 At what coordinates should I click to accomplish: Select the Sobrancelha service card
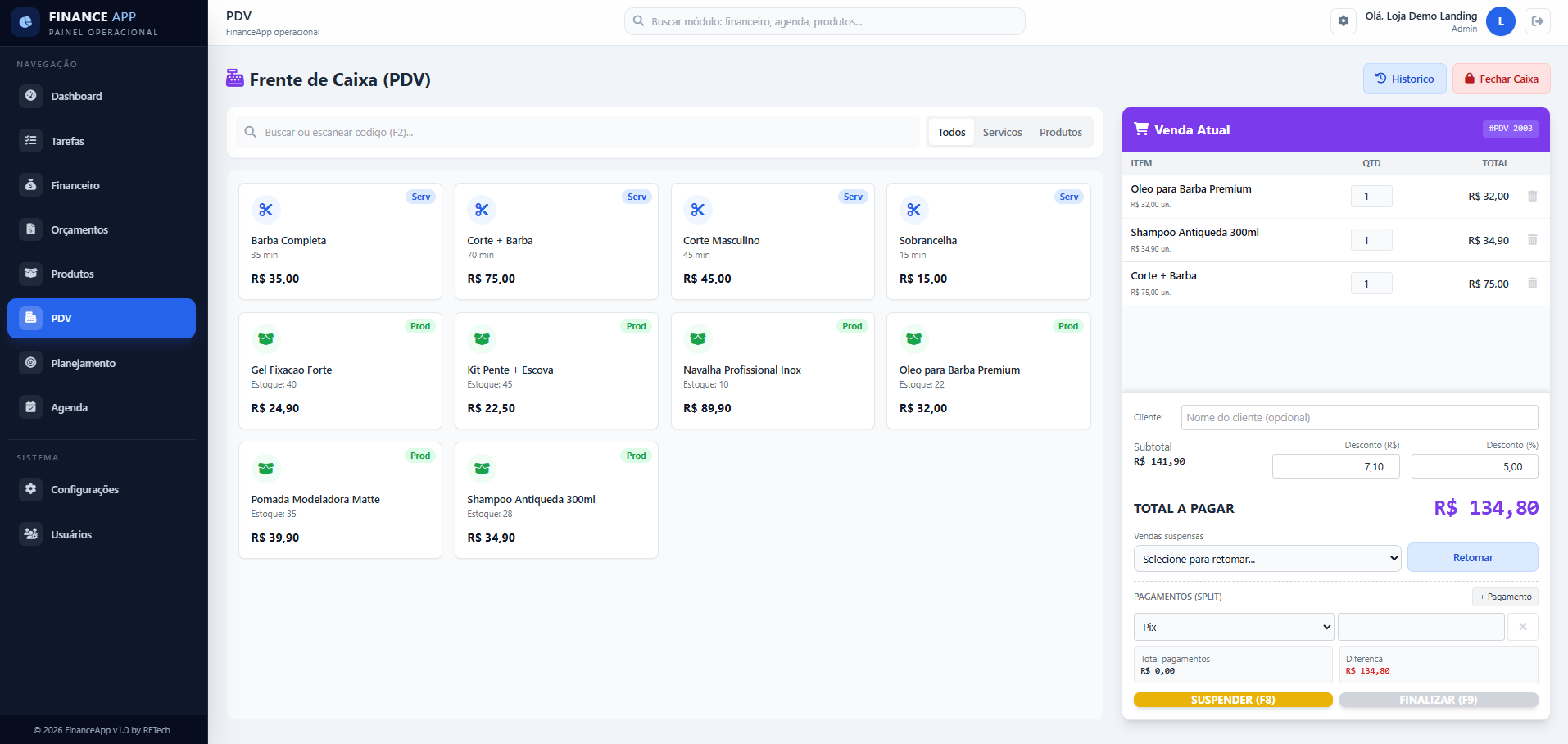coord(988,241)
